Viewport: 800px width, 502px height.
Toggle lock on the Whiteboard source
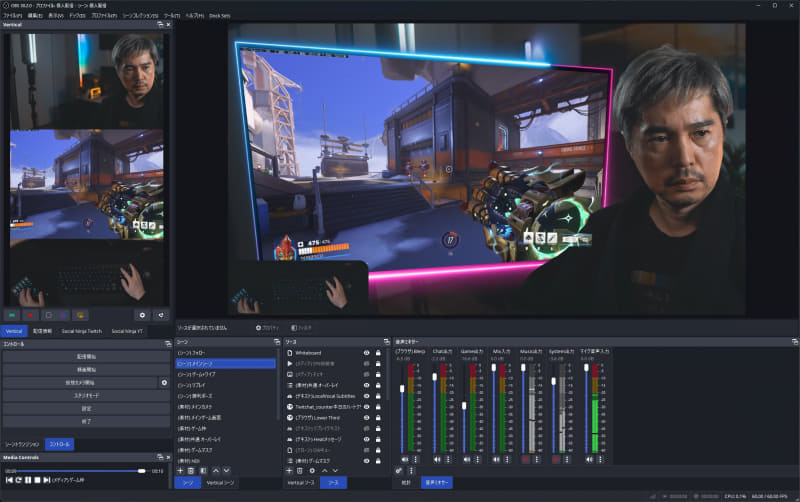tap(378, 353)
